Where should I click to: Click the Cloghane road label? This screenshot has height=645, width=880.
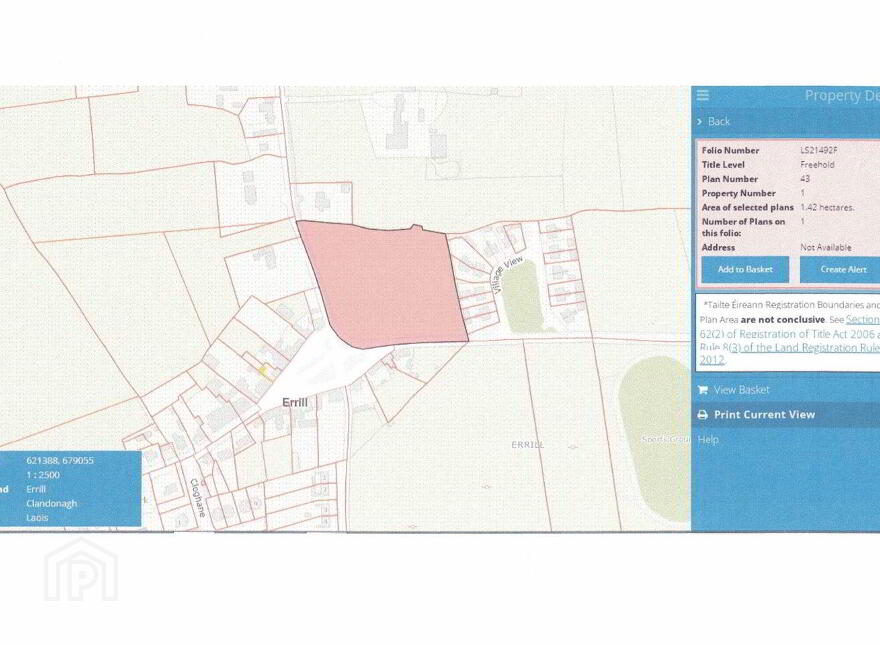point(198,497)
